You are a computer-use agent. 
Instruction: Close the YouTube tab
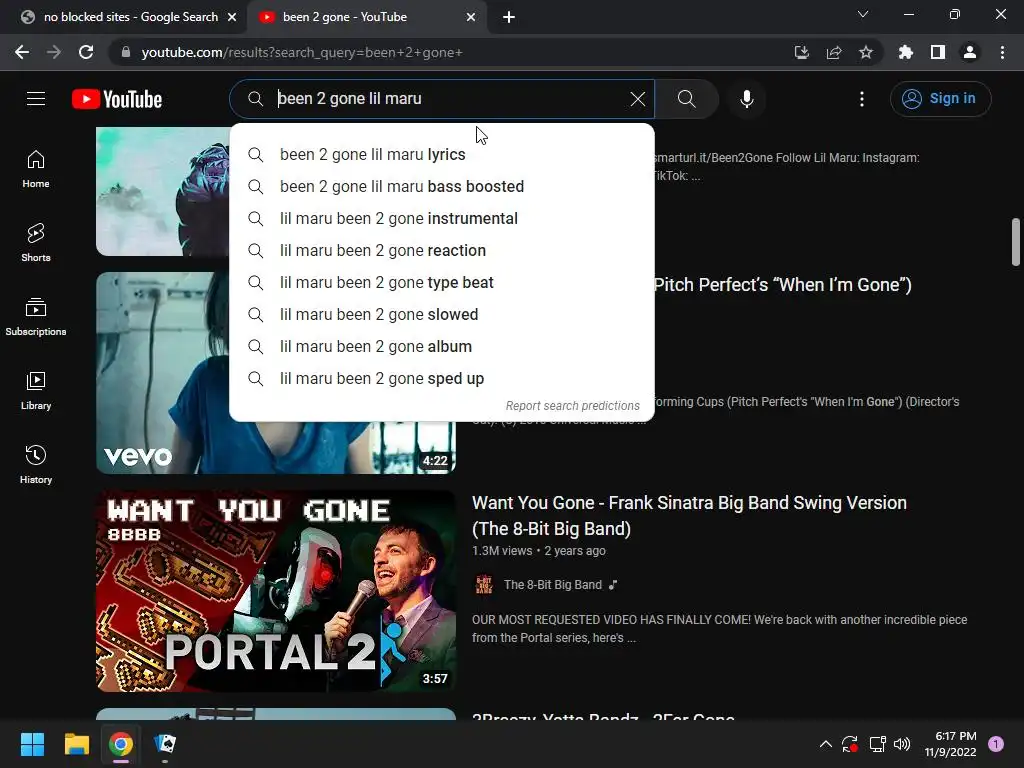tap(471, 17)
